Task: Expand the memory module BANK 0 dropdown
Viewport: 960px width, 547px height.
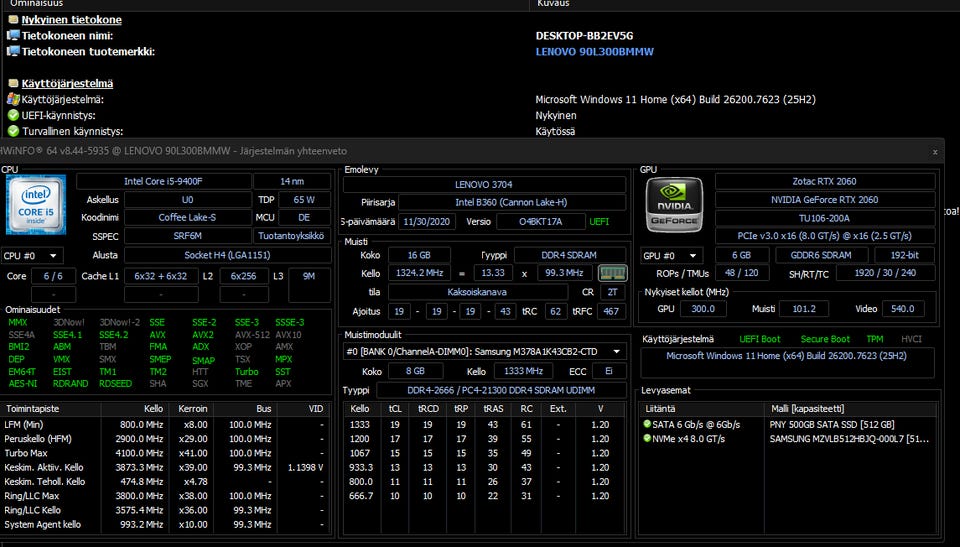Action: pos(617,352)
